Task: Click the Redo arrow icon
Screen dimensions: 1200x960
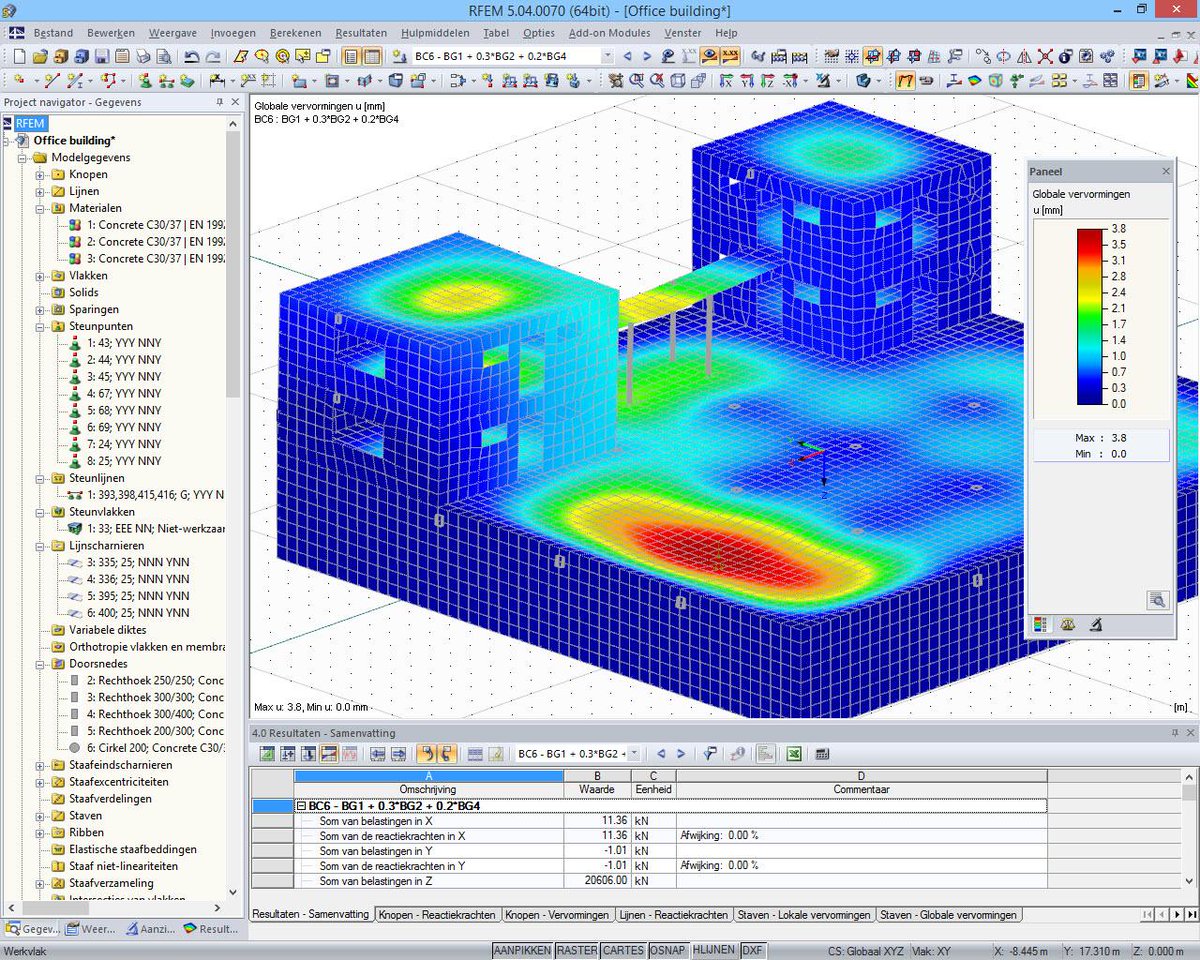Action: (x=212, y=57)
